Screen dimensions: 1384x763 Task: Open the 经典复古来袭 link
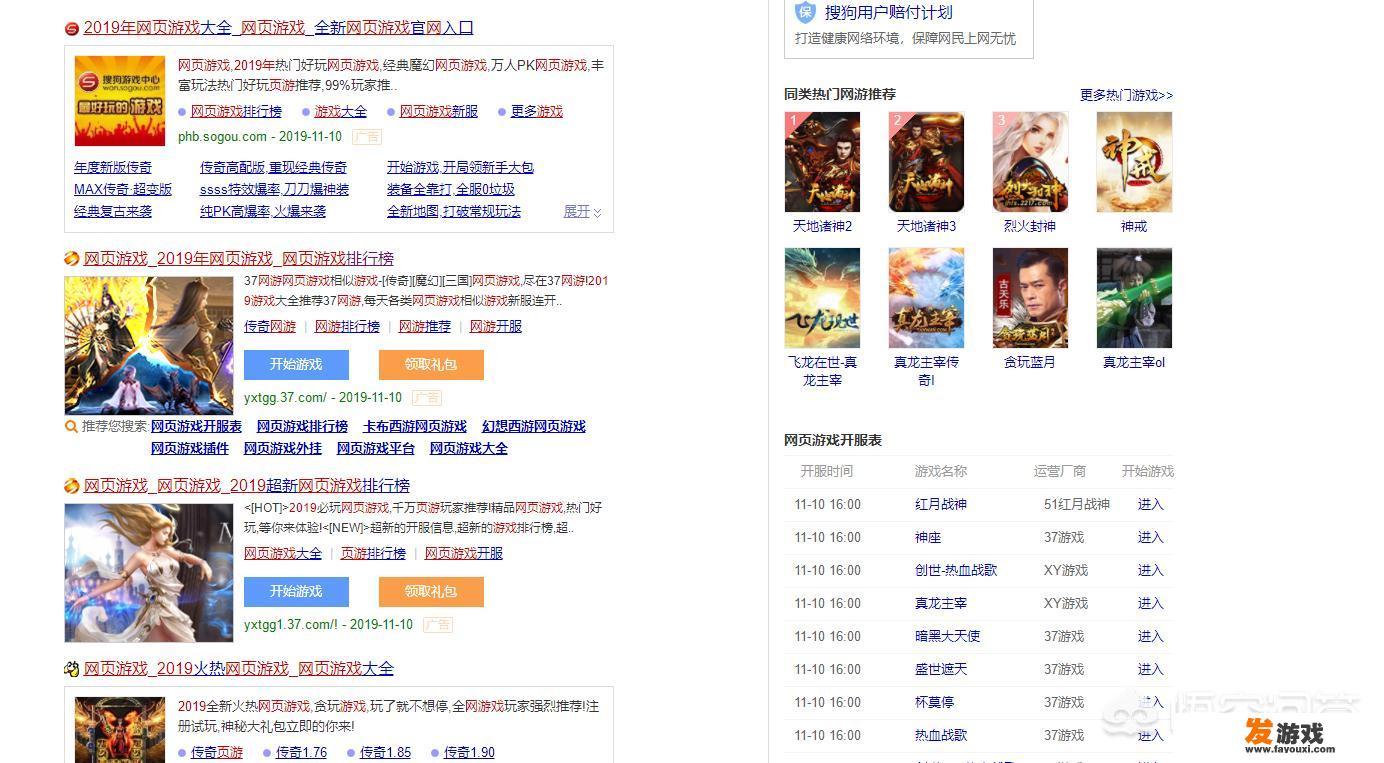click(x=113, y=212)
